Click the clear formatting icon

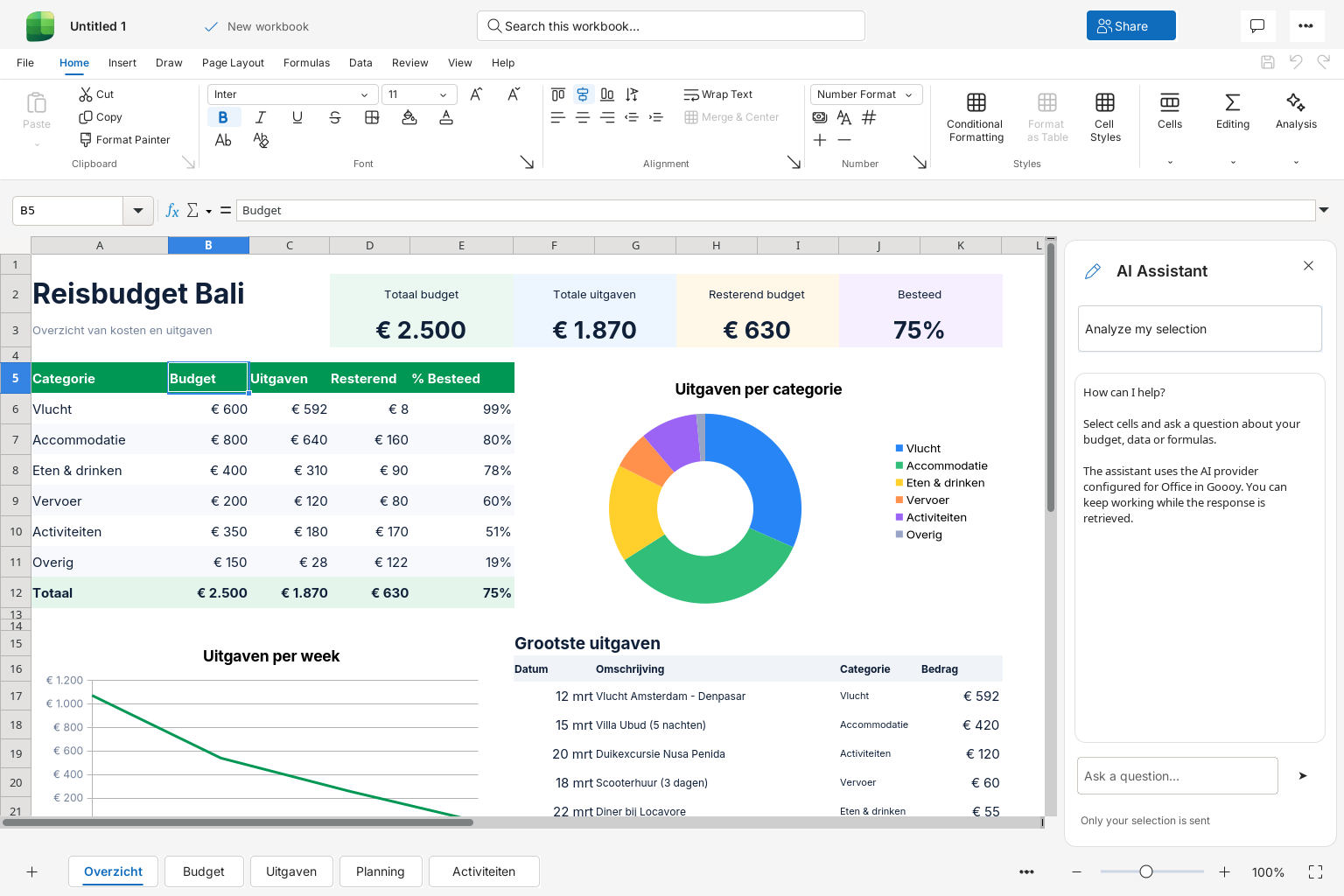(261, 140)
